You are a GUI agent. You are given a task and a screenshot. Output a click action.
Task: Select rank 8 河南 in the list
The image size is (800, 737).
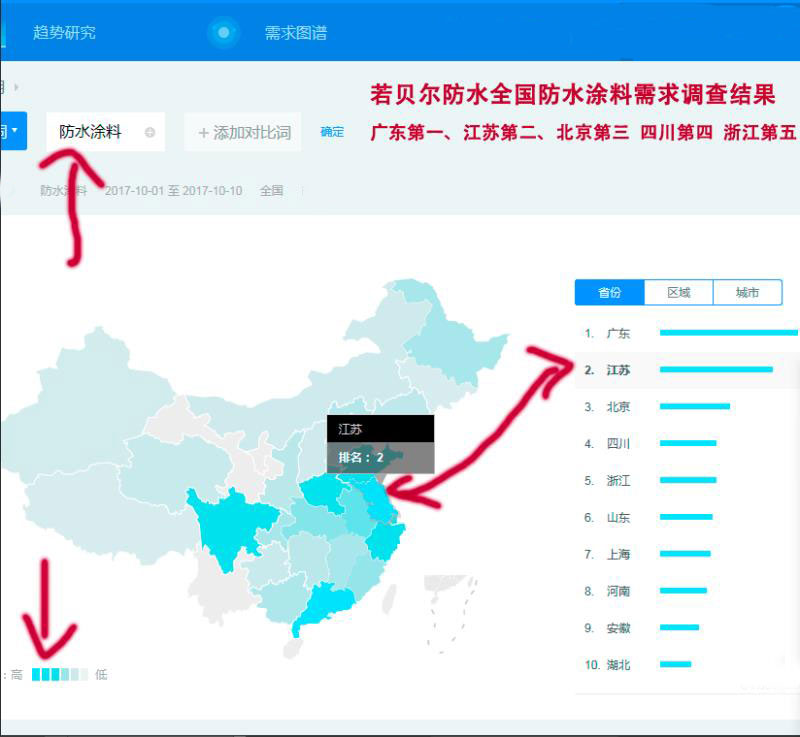pyautogui.click(x=687, y=591)
